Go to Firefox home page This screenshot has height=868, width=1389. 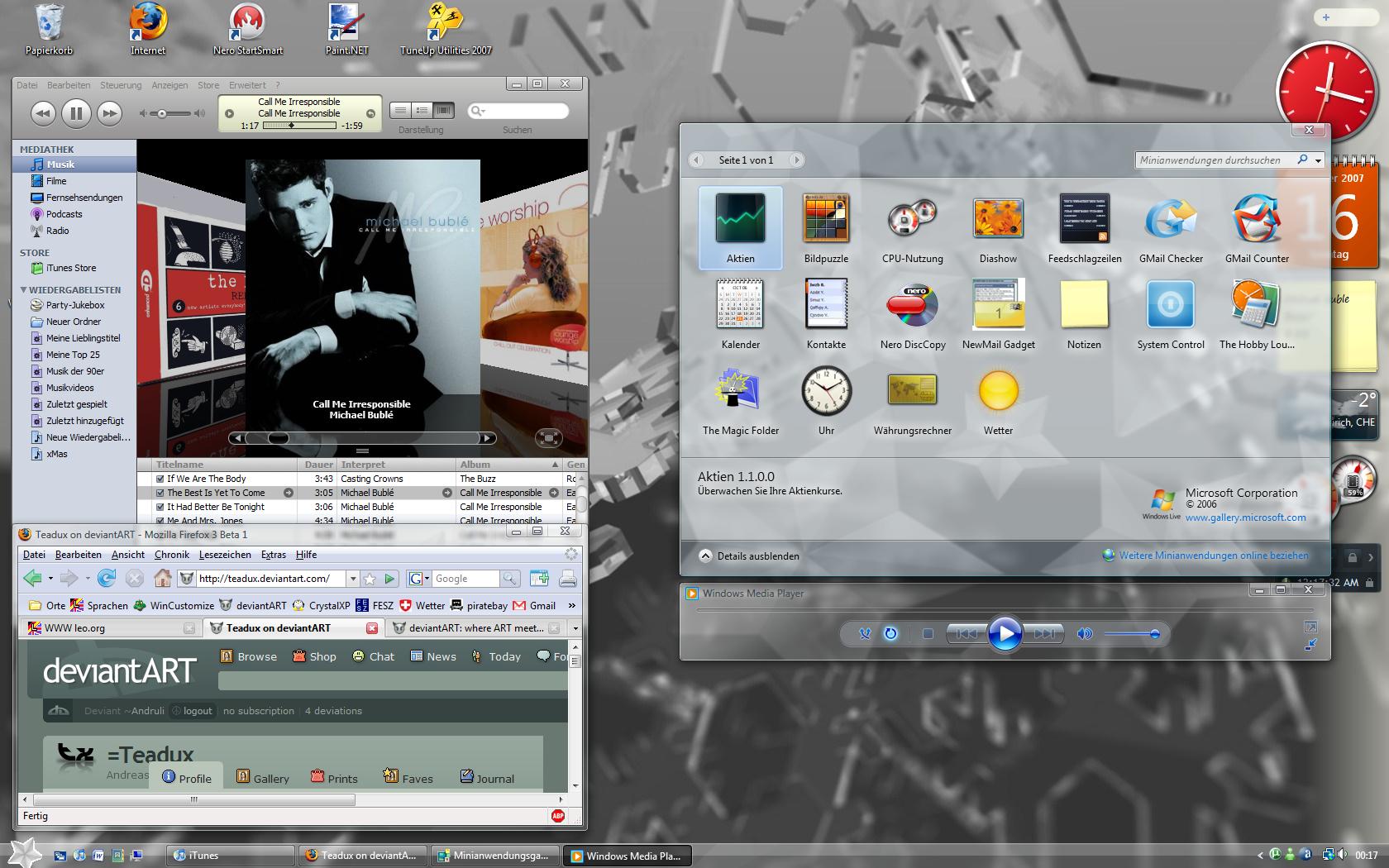tap(163, 579)
